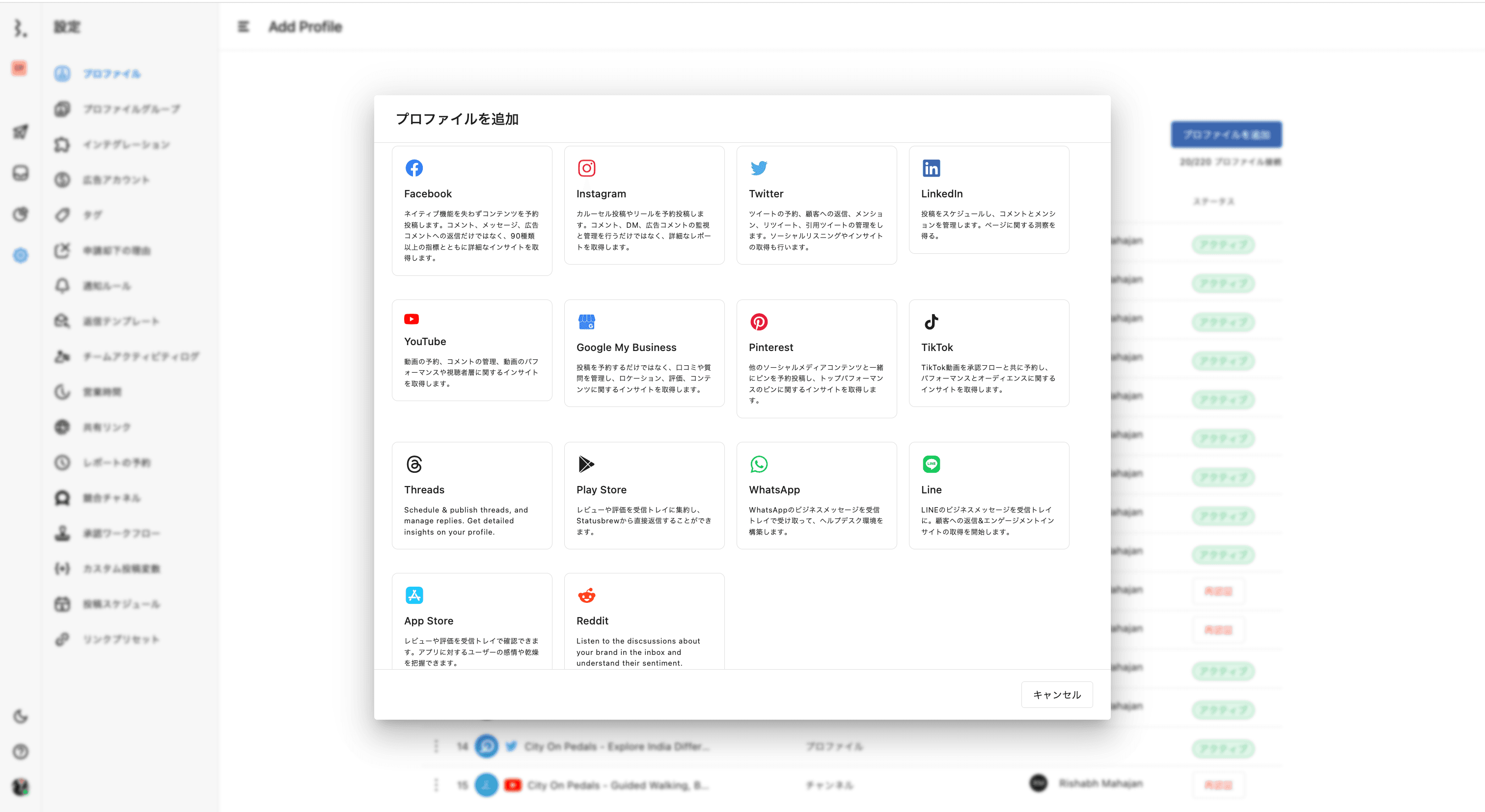Click the inbox icon in left rail

pos(20,173)
